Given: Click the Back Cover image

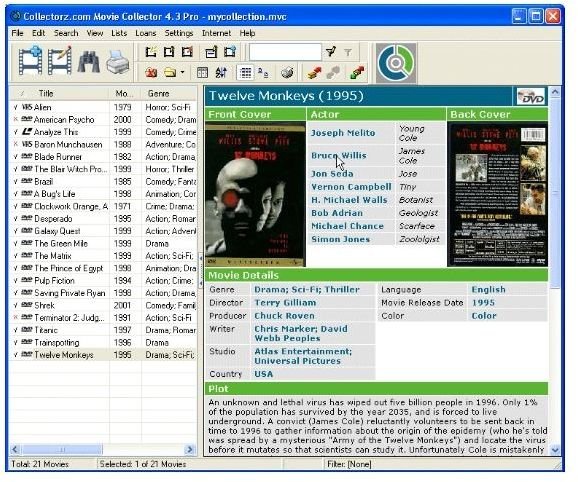Looking at the screenshot, I should click(497, 194).
